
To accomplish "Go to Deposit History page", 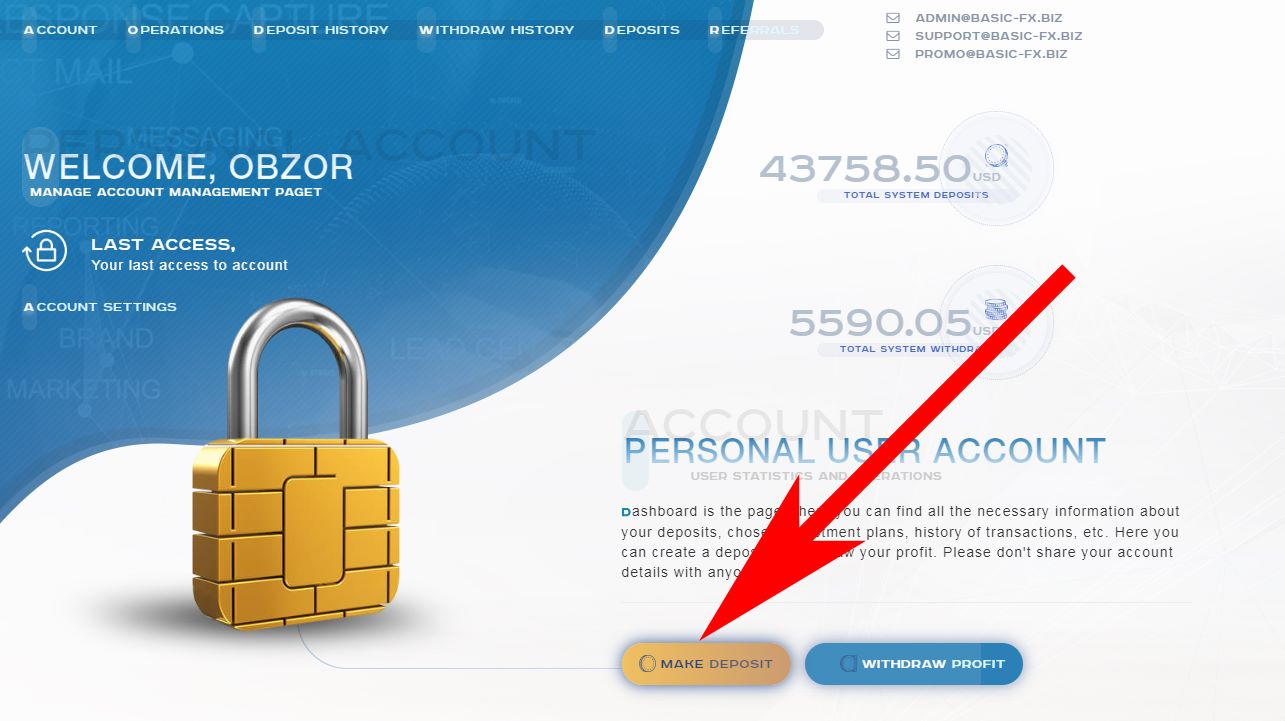I will click(x=321, y=30).
